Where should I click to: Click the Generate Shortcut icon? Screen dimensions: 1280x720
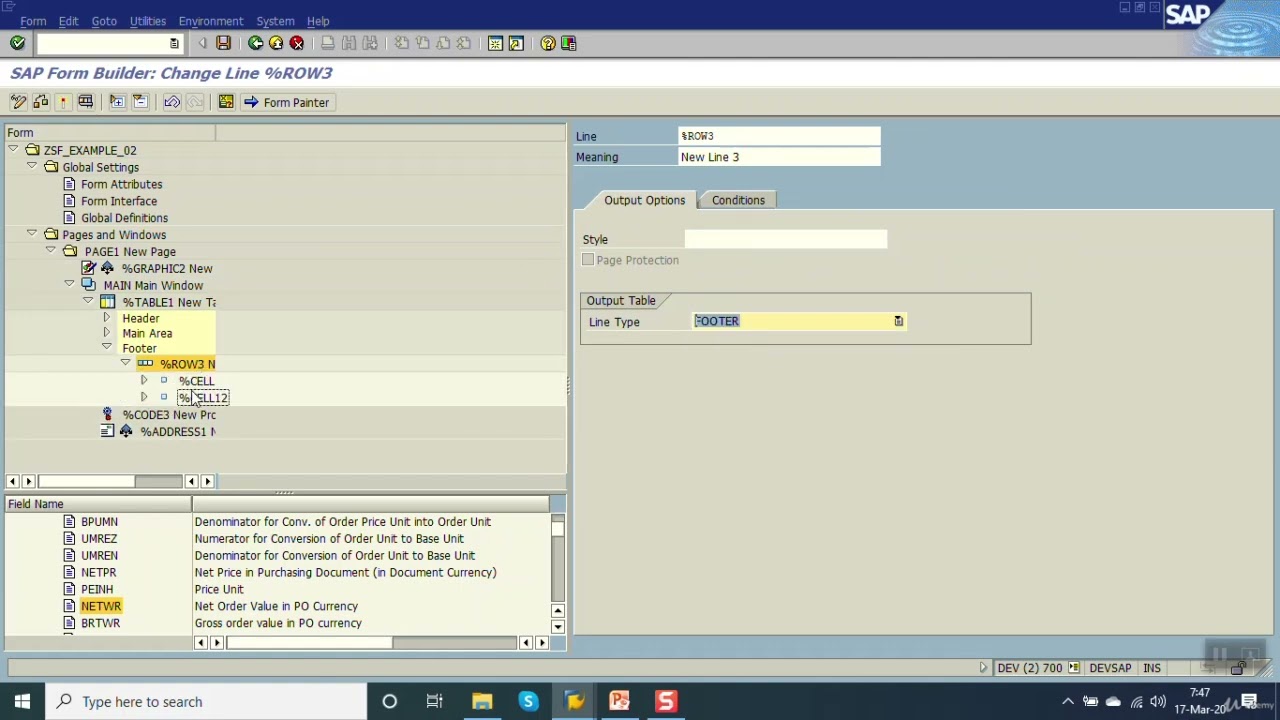tap(516, 43)
